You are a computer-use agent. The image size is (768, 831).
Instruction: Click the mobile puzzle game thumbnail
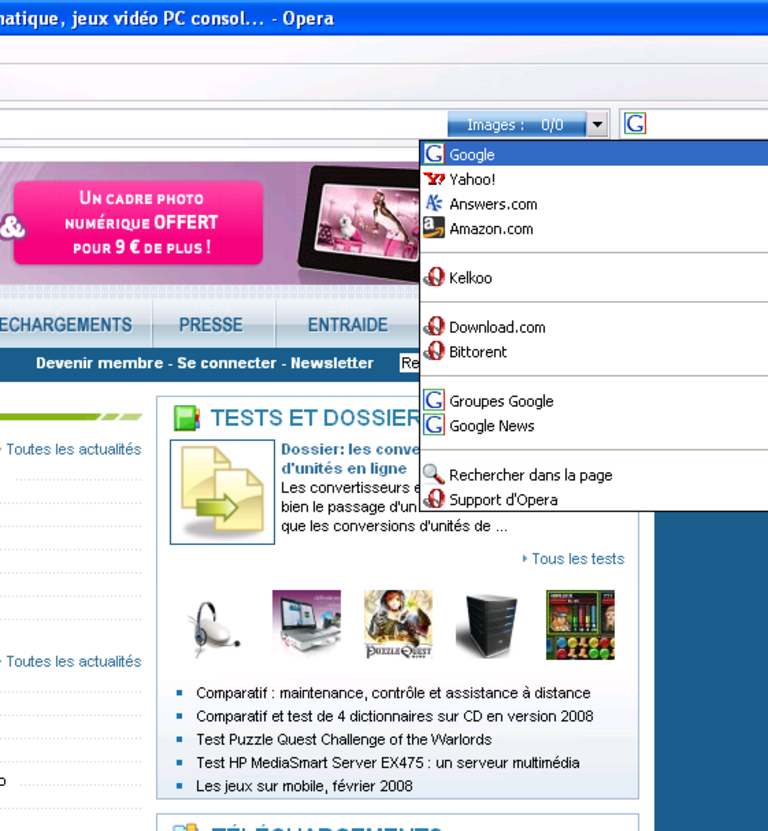point(580,625)
